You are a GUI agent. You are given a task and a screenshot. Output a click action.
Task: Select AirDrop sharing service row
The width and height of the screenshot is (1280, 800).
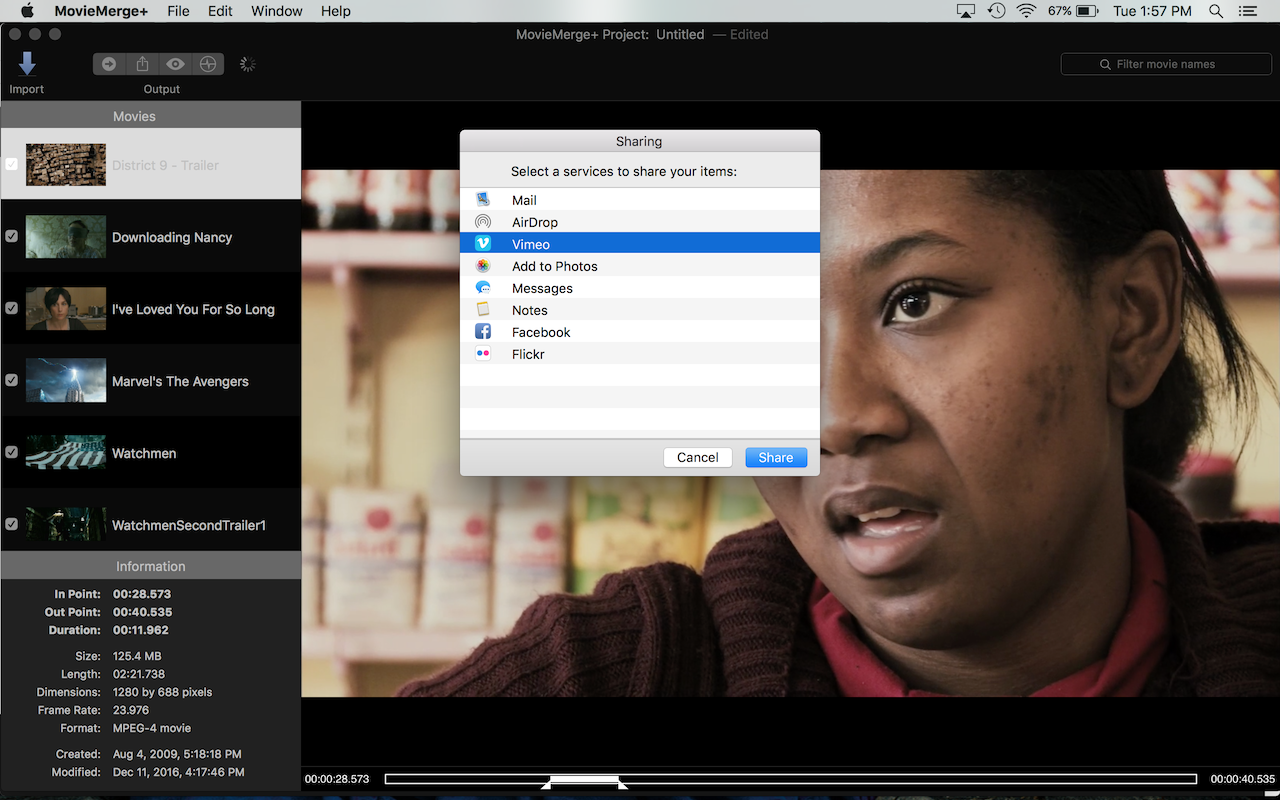point(640,222)
